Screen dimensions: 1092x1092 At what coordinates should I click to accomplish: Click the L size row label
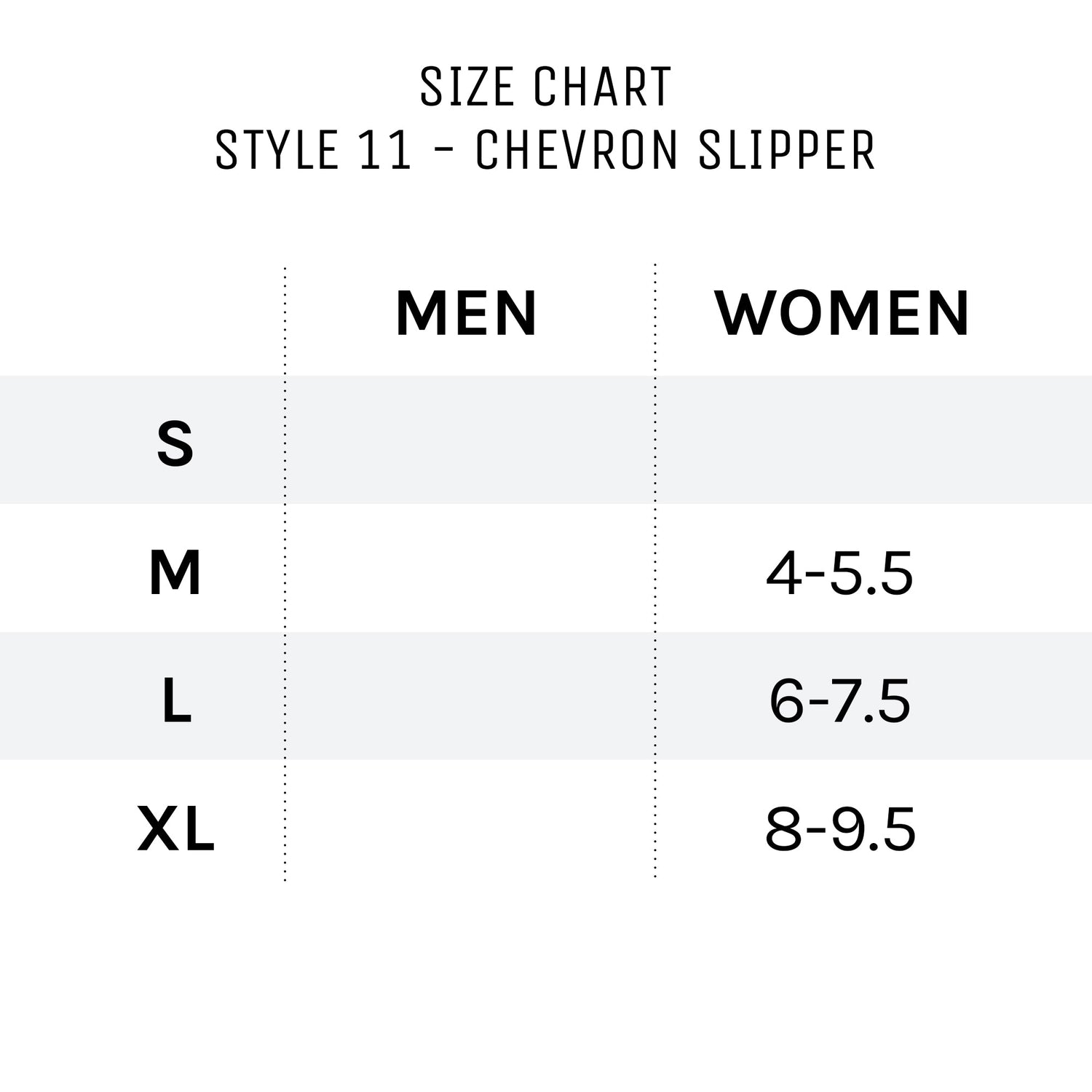point(176,701)
